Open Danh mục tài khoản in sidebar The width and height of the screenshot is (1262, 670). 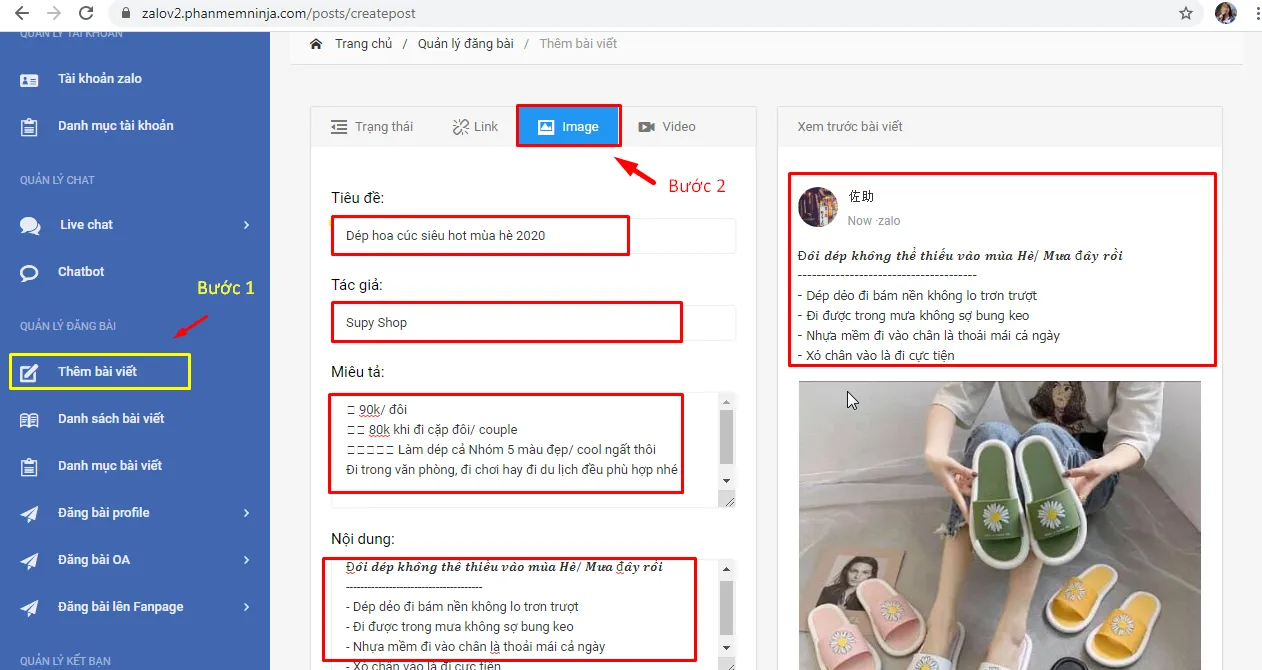(x=115, y=126)
